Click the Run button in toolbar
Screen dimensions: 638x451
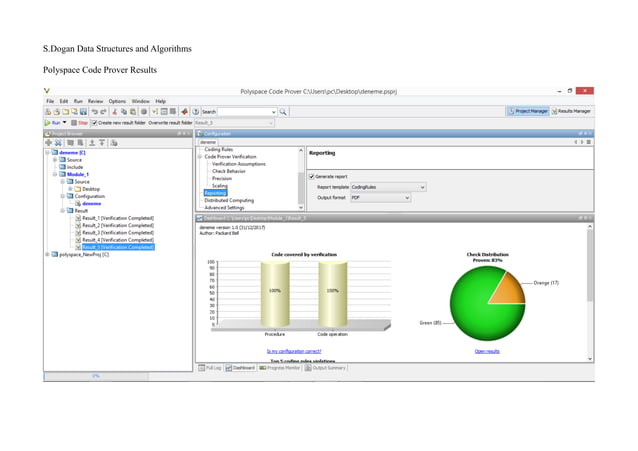54,122
